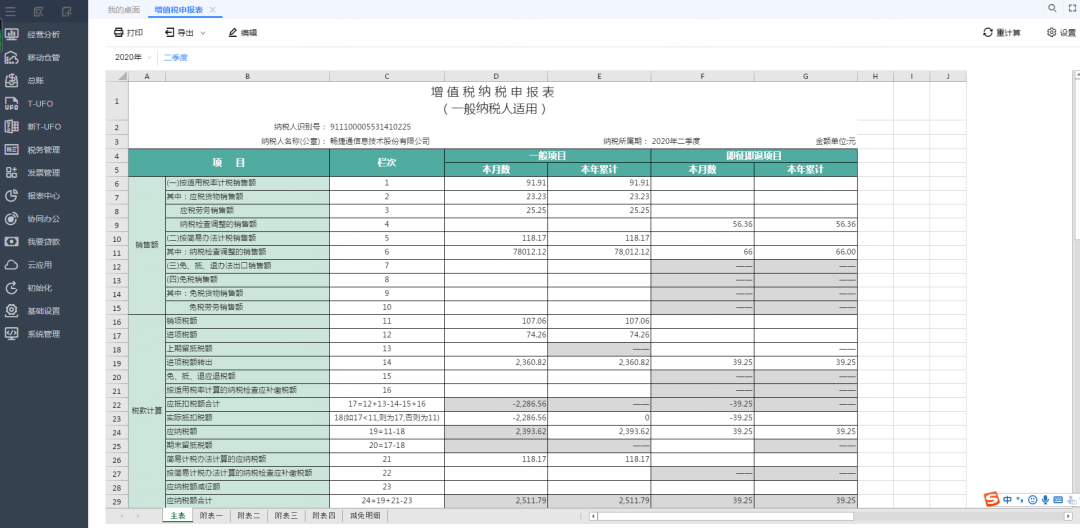The height and width of the screenshot is (528, 1080).
Task: Click the horizontal scrollbar thumb
Action: (x=725, y=516)
